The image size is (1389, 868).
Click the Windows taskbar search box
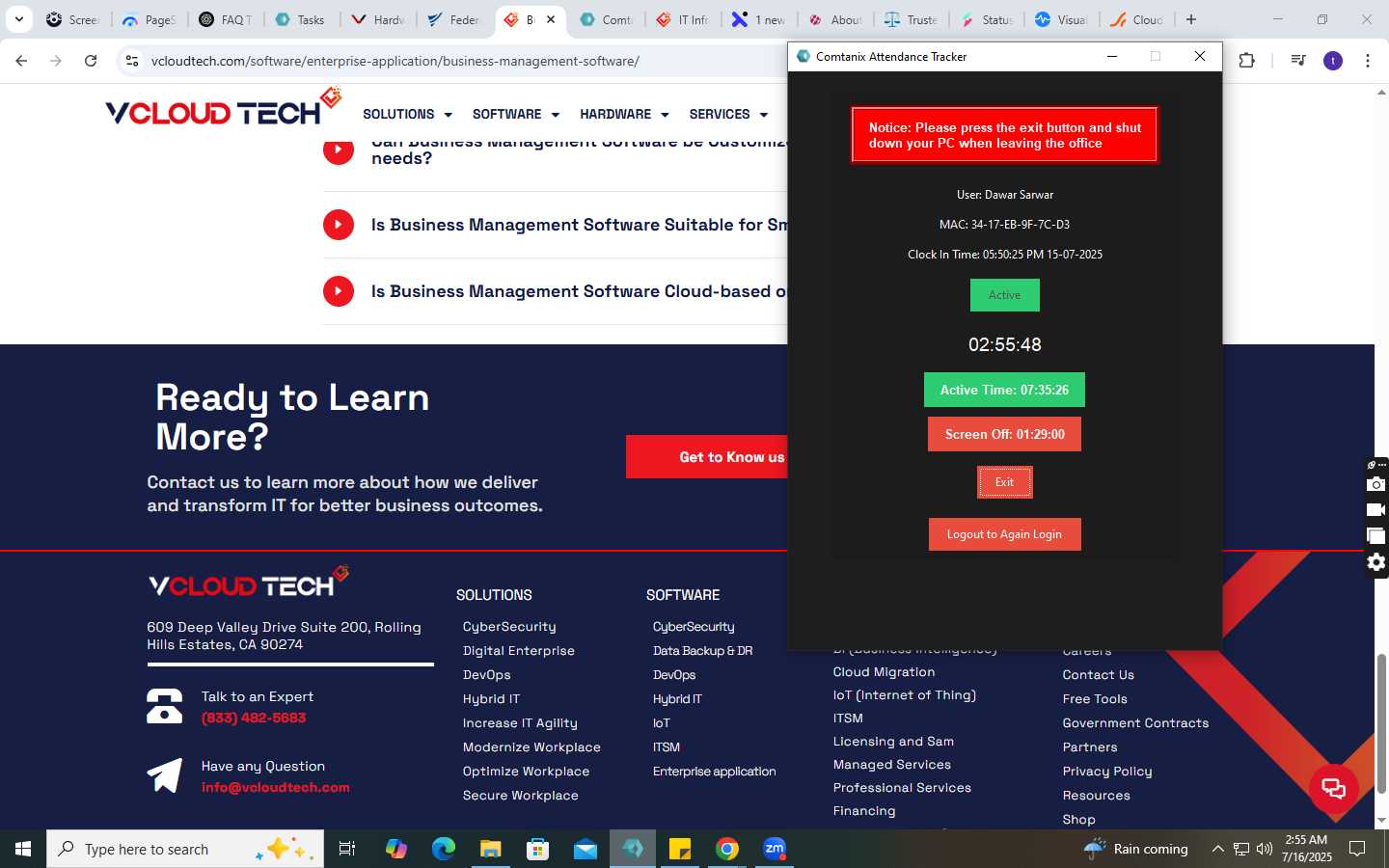[185, 849]
